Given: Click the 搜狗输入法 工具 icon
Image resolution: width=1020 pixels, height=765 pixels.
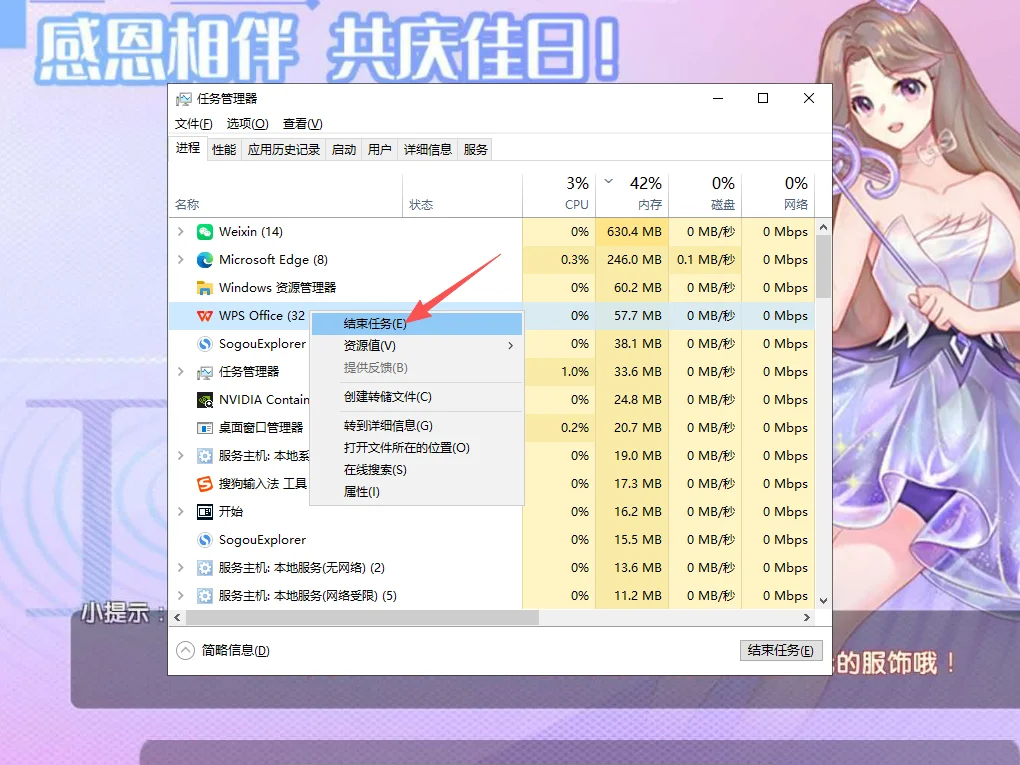Looking at the screenshot, I should pyautogui.click(x=205, y=484).
